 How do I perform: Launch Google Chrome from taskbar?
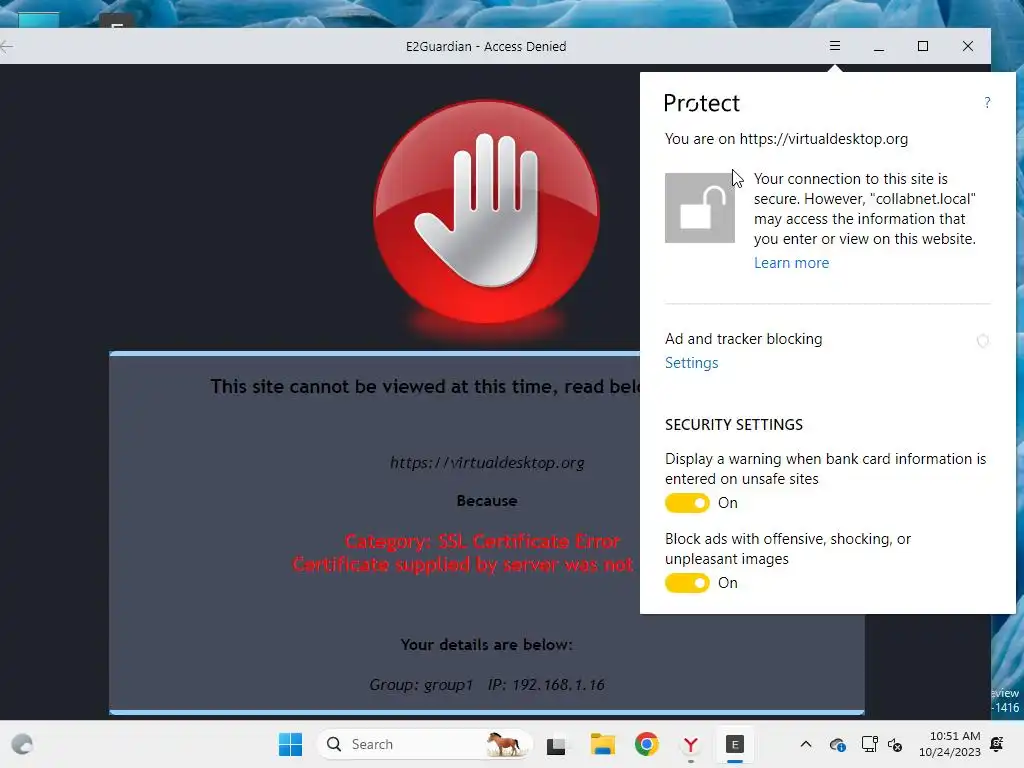(x=647, y=744)
